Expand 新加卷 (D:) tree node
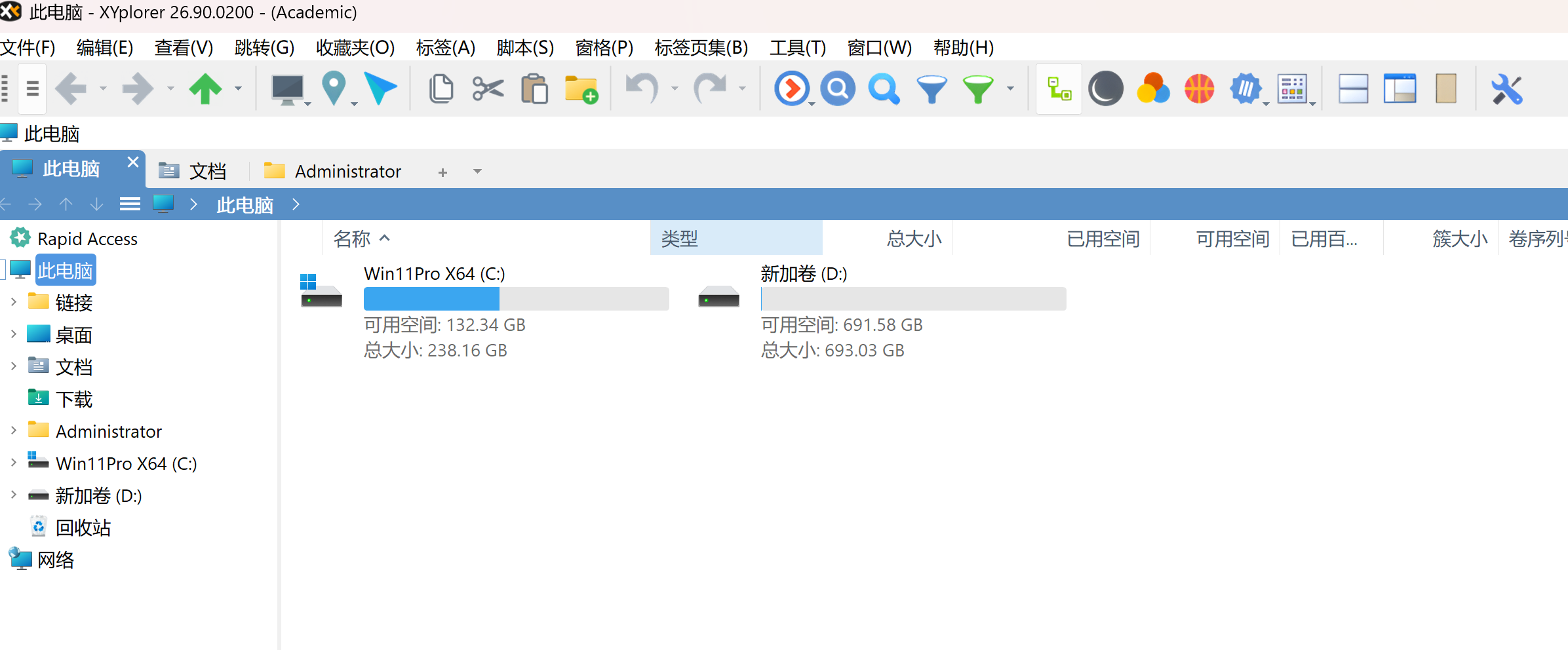1568x650 pixels. point(14,495)
